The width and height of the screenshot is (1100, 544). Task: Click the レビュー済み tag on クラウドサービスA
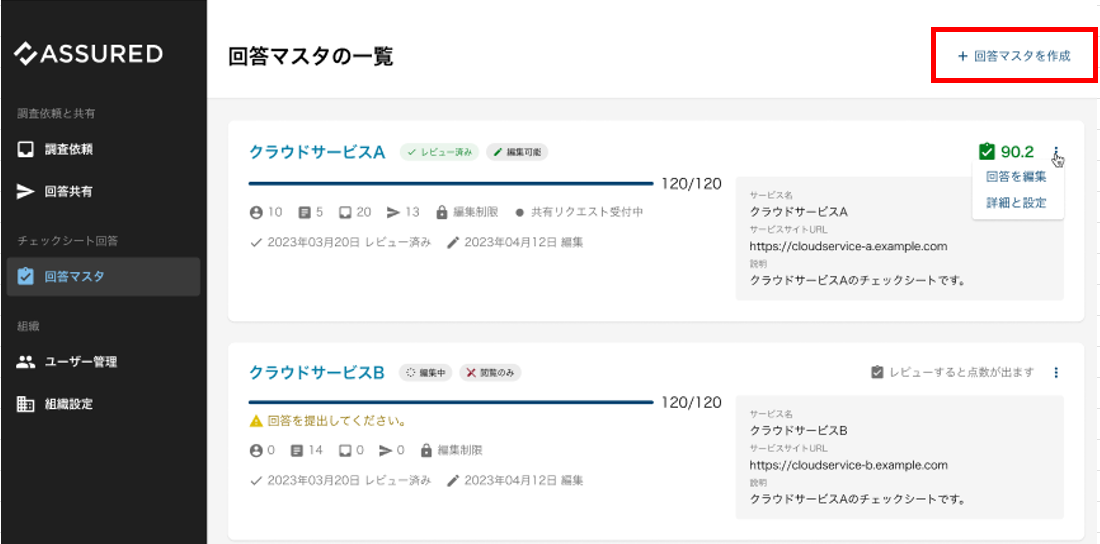coord(439,152)
